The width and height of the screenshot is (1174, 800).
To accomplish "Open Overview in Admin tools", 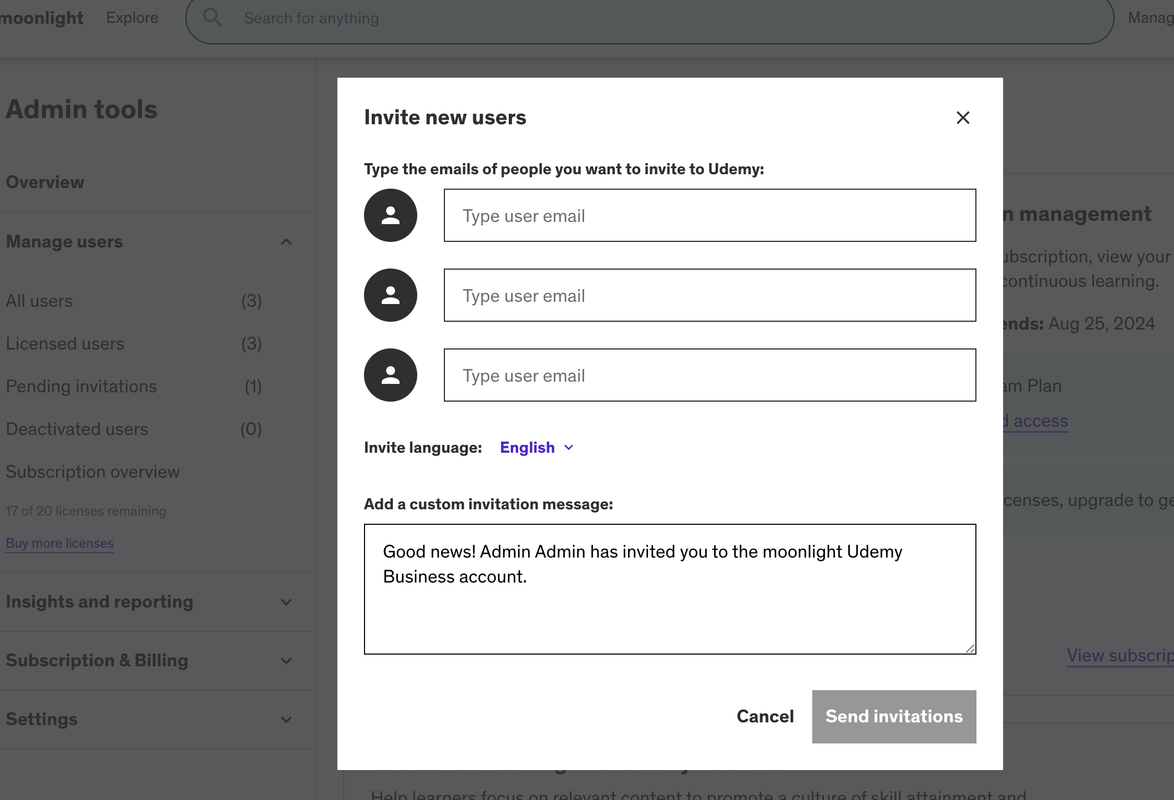I will (45, 182).
